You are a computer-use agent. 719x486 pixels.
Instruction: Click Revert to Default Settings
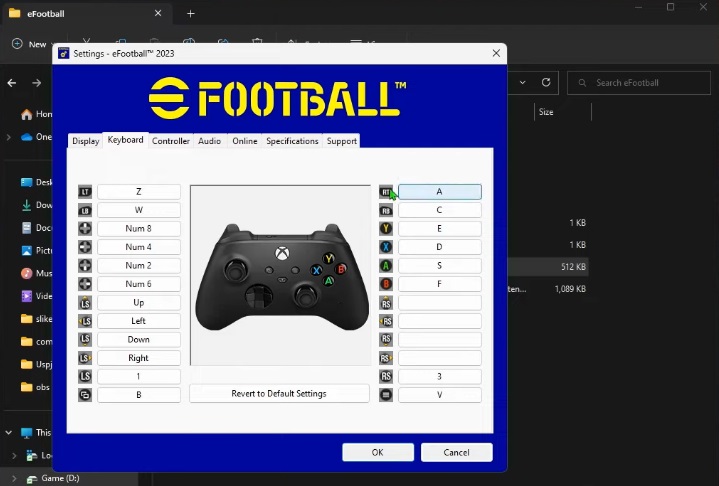(x=279, y=393)
